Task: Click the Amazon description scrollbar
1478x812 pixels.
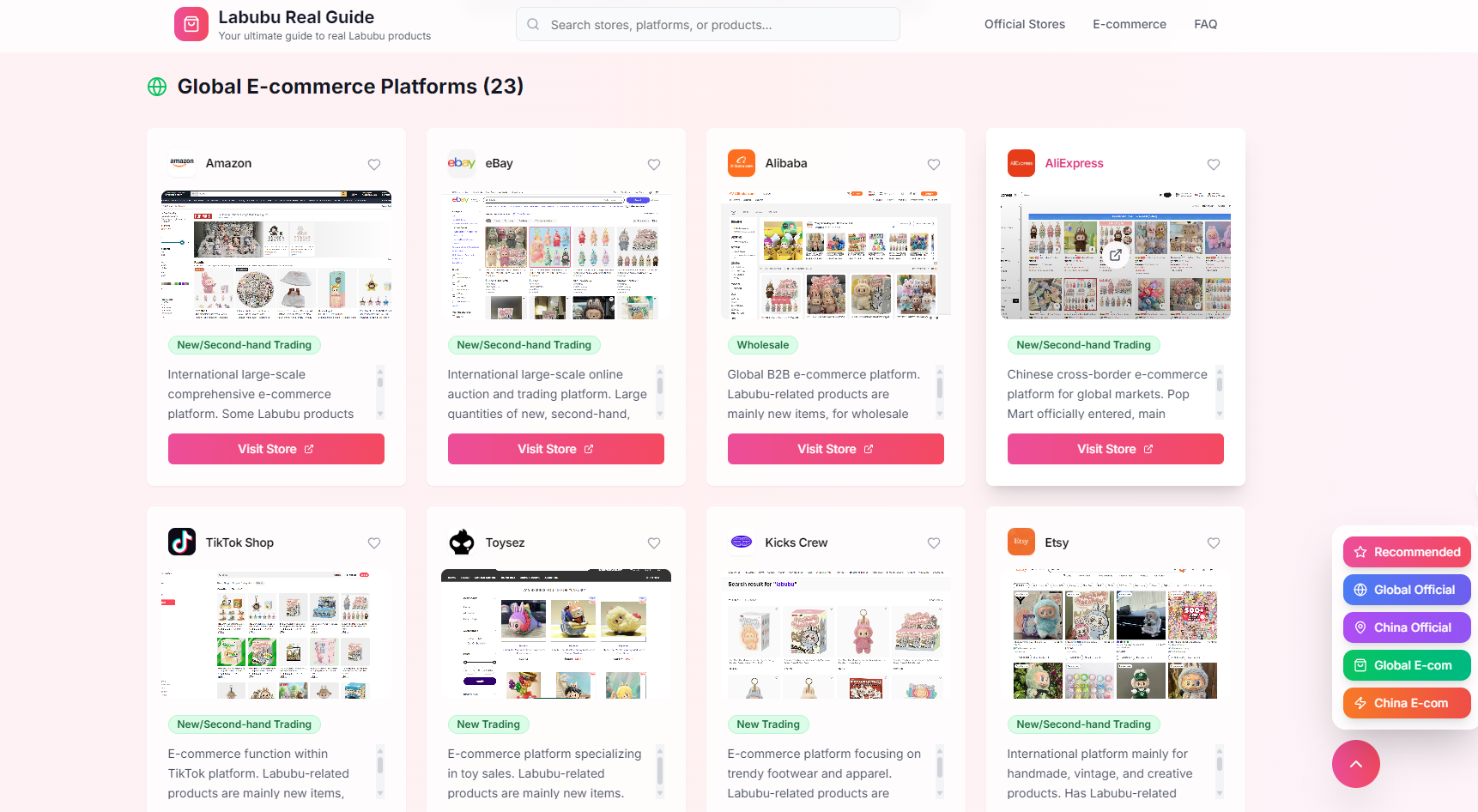Action: tap(380, 392)
